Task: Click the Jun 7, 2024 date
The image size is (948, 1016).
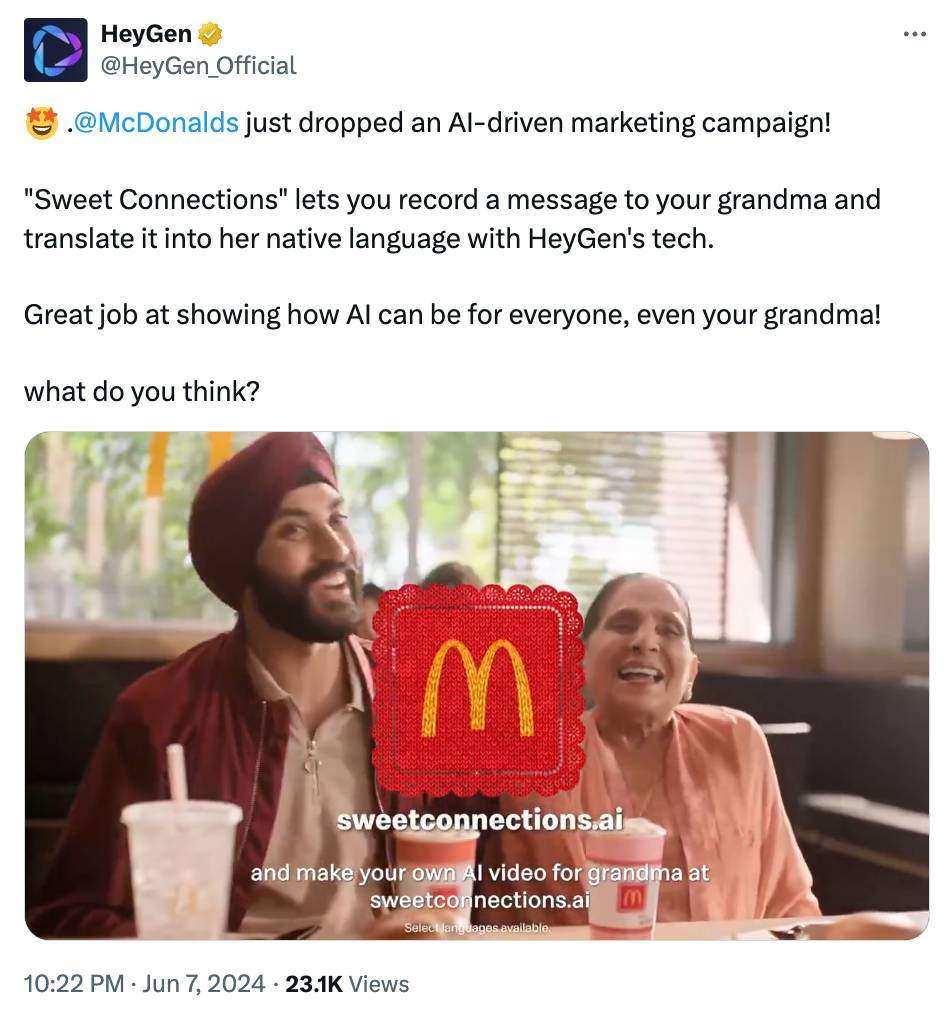Action: pyautogui.click(x=203, y=984)
